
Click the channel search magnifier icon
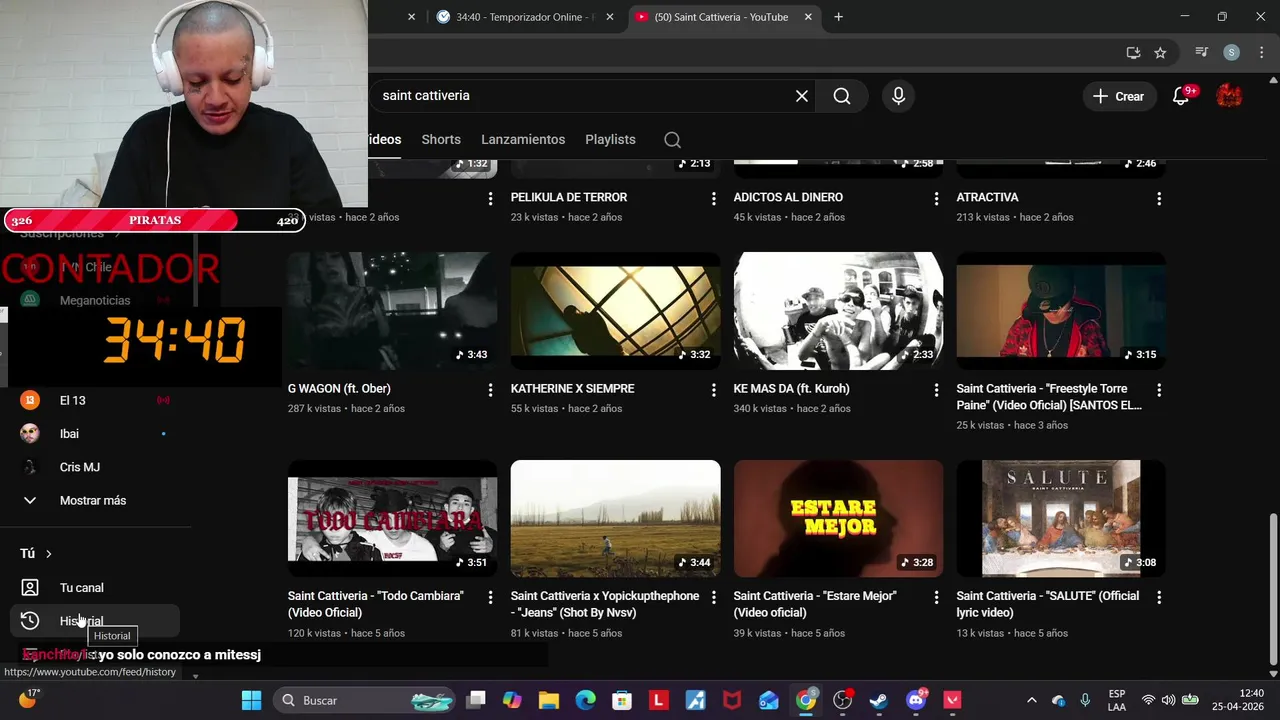(673, 140)
